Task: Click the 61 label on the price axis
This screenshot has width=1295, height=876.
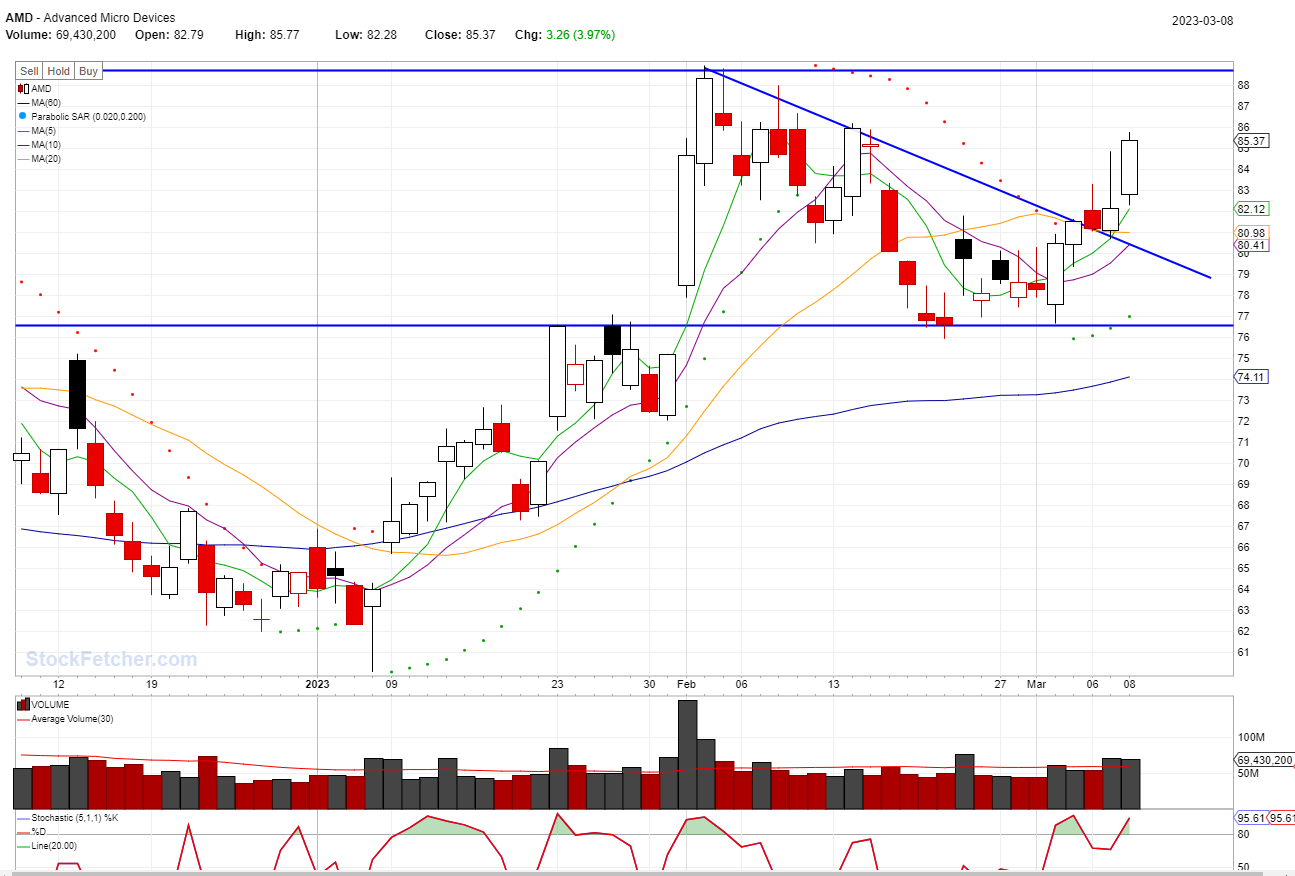Action: coord(1243,652)
